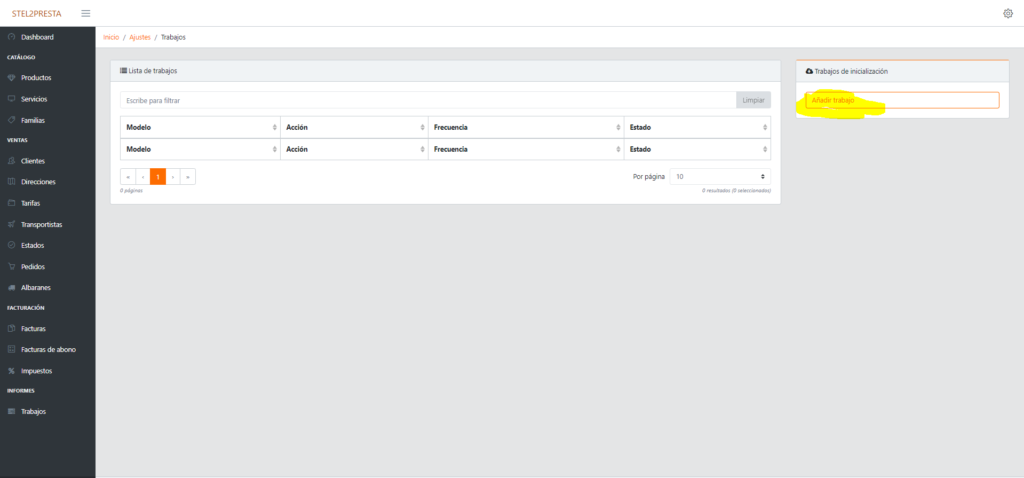Open the Por página dropdown
The width and height of the screenshot is (1024, 478).
tap(720, 176)
